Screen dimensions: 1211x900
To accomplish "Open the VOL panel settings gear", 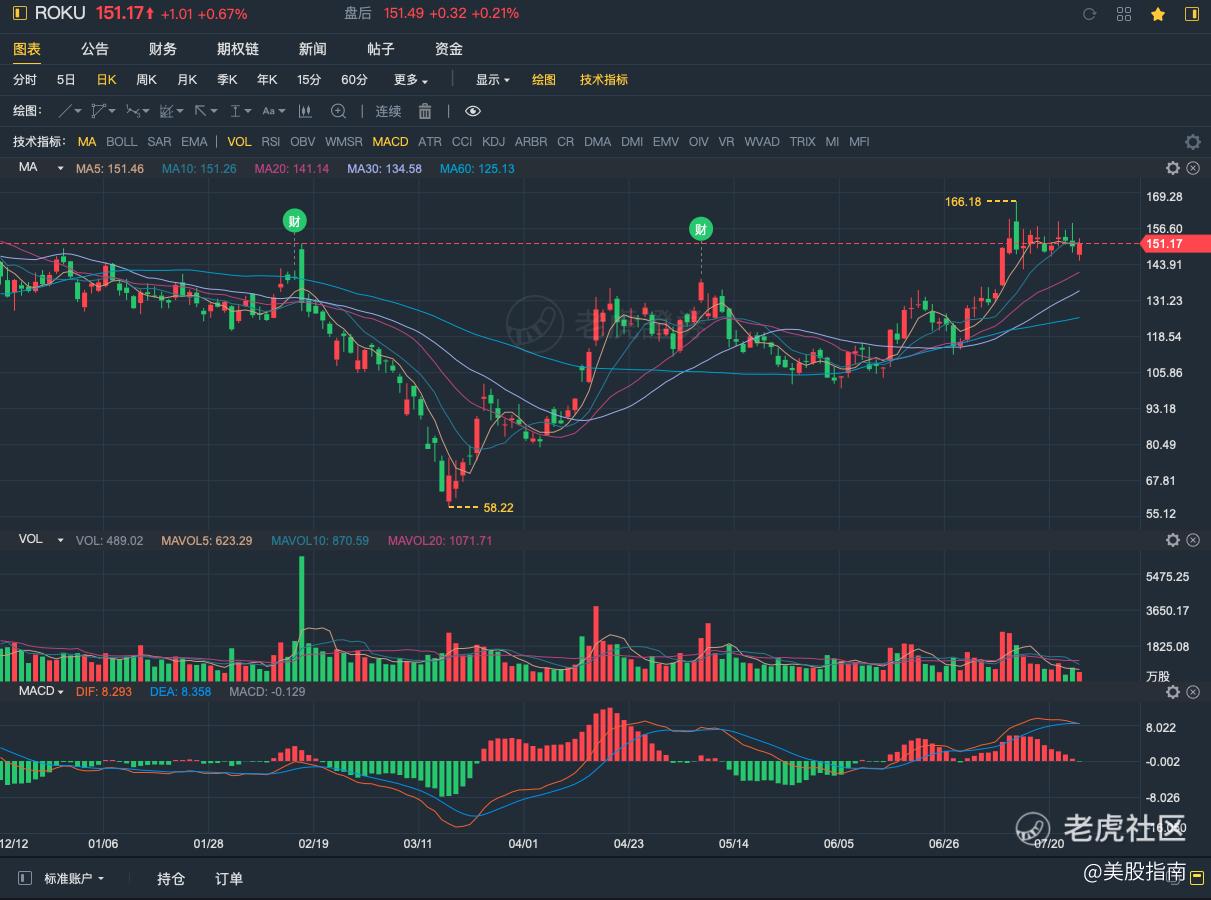I will click(1173, 540).
